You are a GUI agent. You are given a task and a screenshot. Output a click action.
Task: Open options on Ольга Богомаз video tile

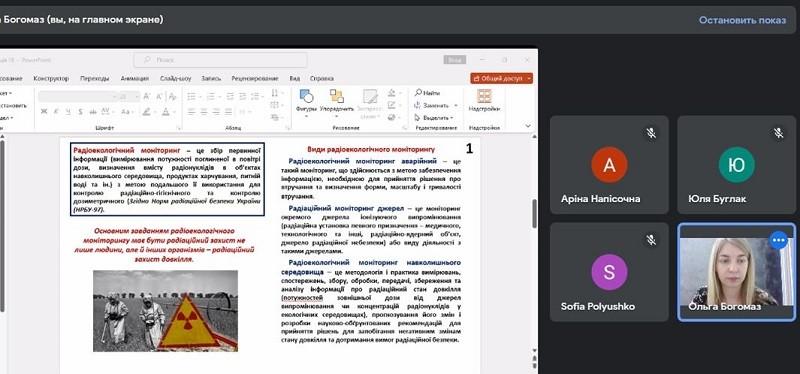778,240
